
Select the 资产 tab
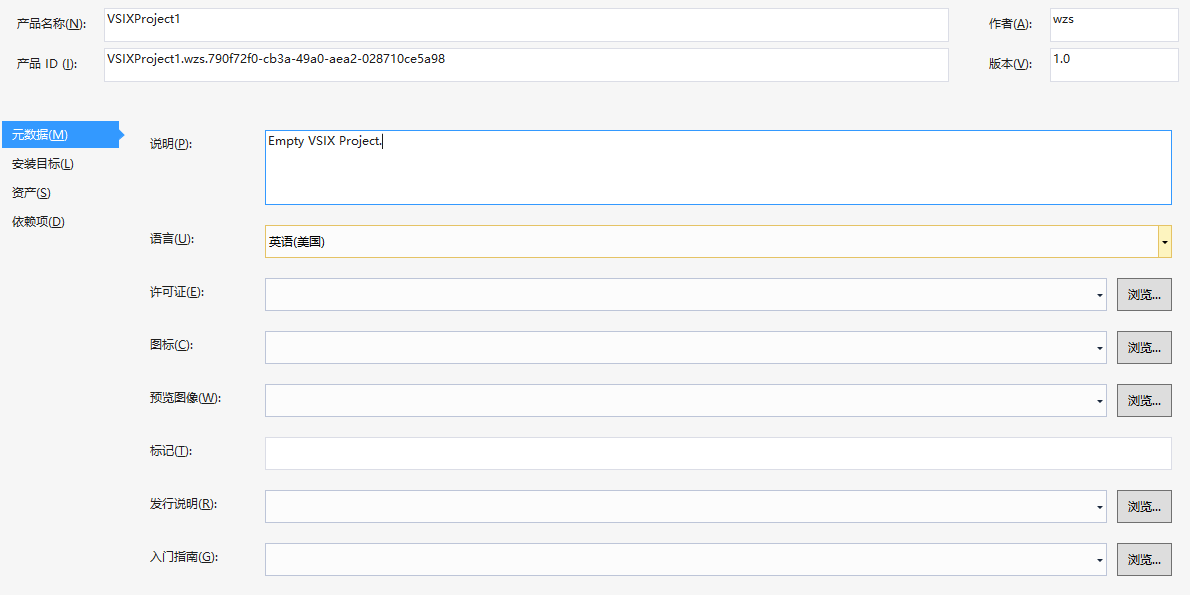(31, 193)
